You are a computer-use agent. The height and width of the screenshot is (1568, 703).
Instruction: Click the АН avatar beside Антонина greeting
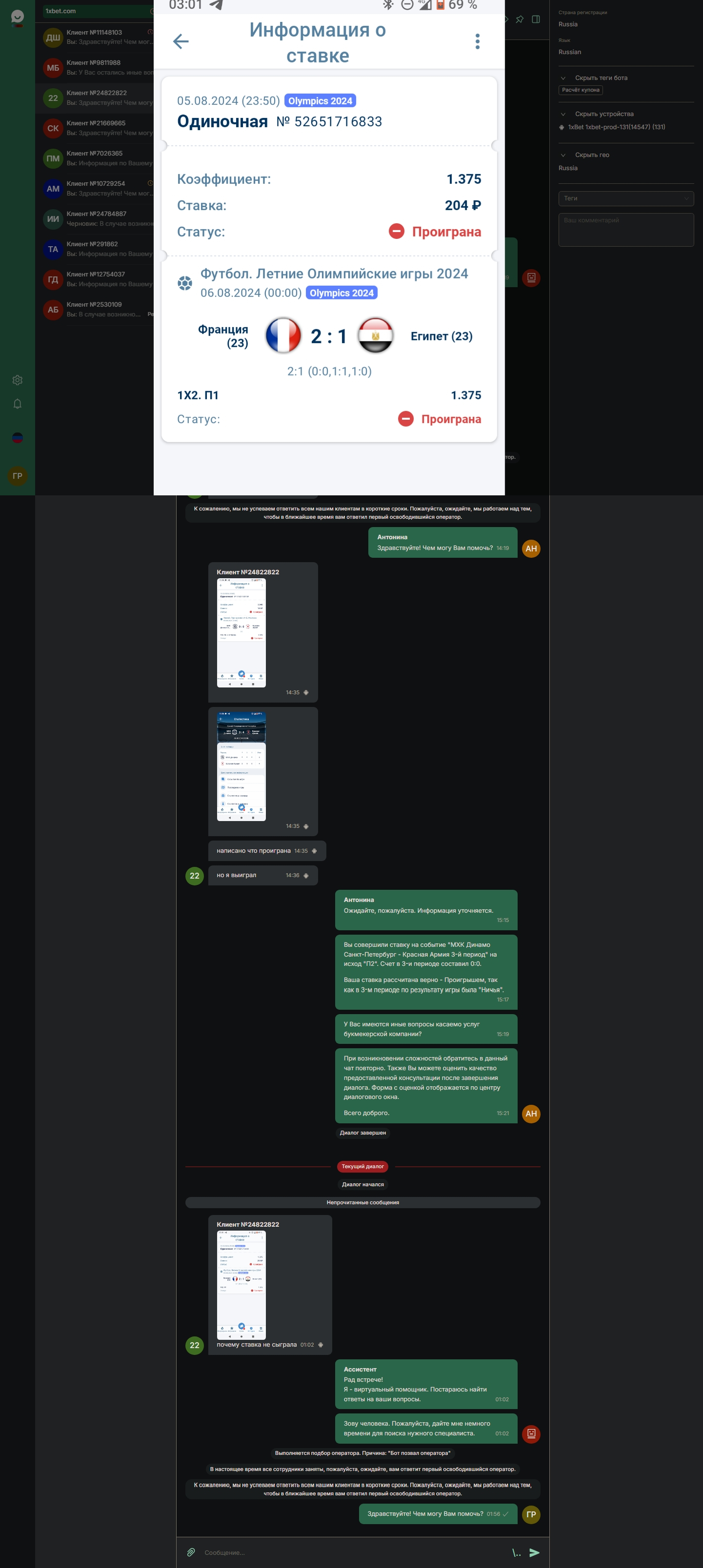pyautogui.click(x=531, y=549)
